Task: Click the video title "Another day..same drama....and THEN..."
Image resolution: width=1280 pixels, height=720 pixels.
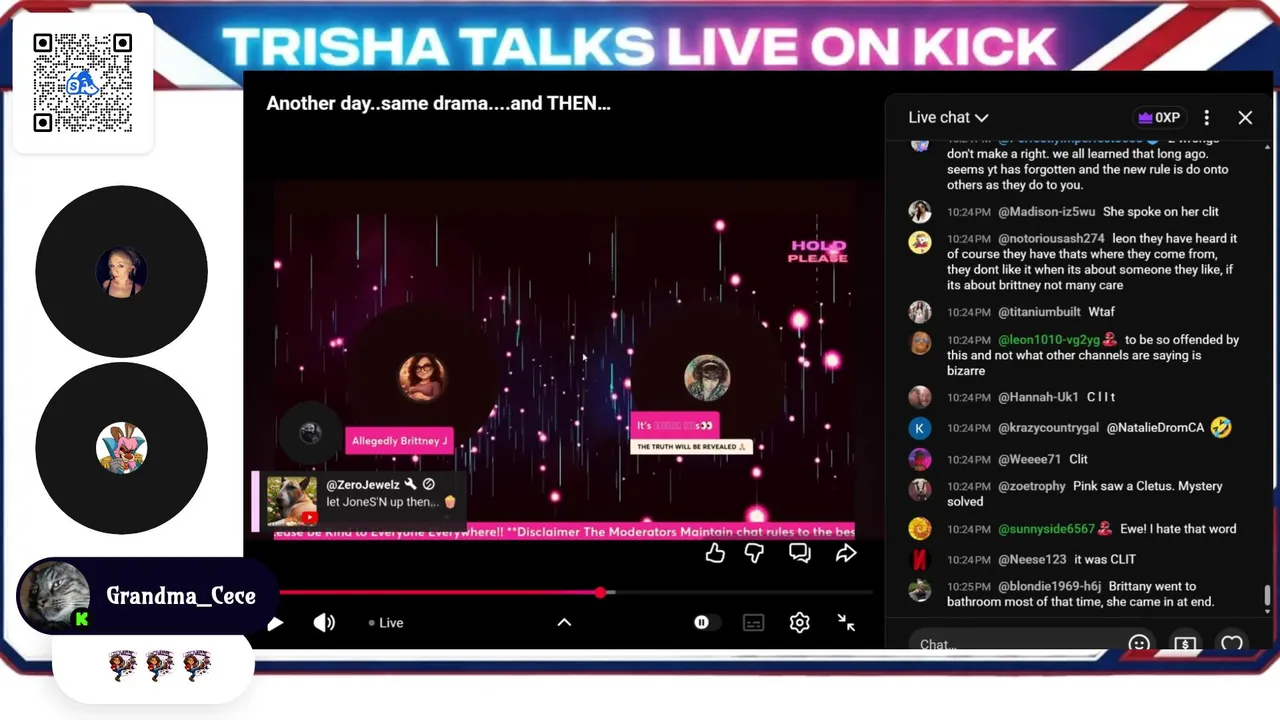Action: [438, 103]
